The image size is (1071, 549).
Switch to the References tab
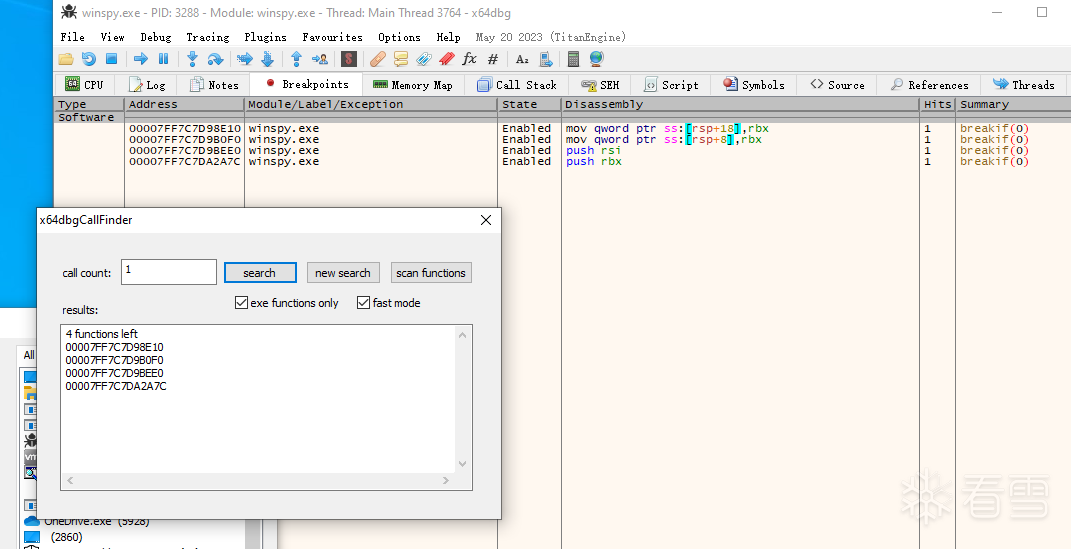coord(930,85)
